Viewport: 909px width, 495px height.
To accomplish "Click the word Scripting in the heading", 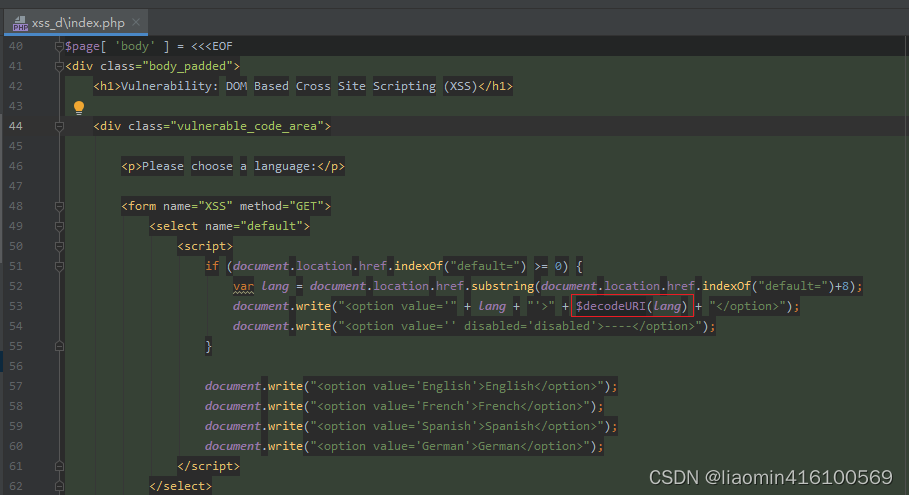I will 404,86.
